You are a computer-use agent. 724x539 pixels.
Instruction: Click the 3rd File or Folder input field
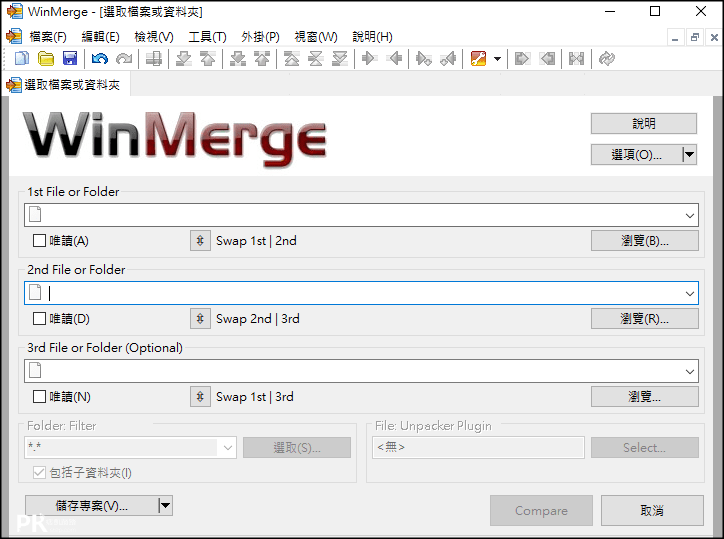tap(361, 371)
